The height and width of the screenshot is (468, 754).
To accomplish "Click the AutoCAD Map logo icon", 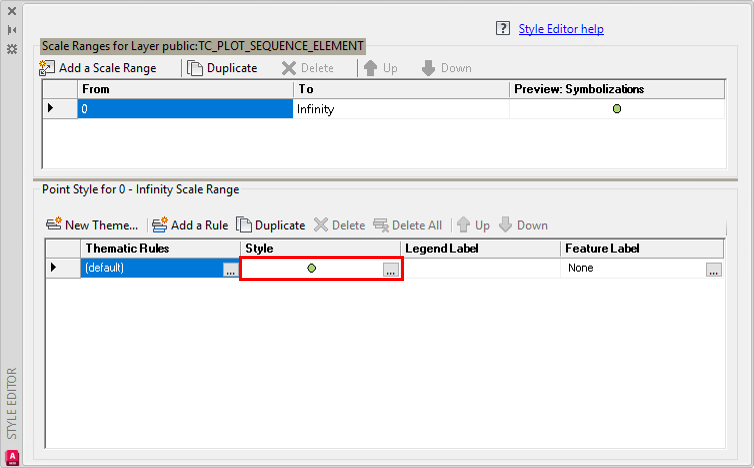I will [12, 457].
